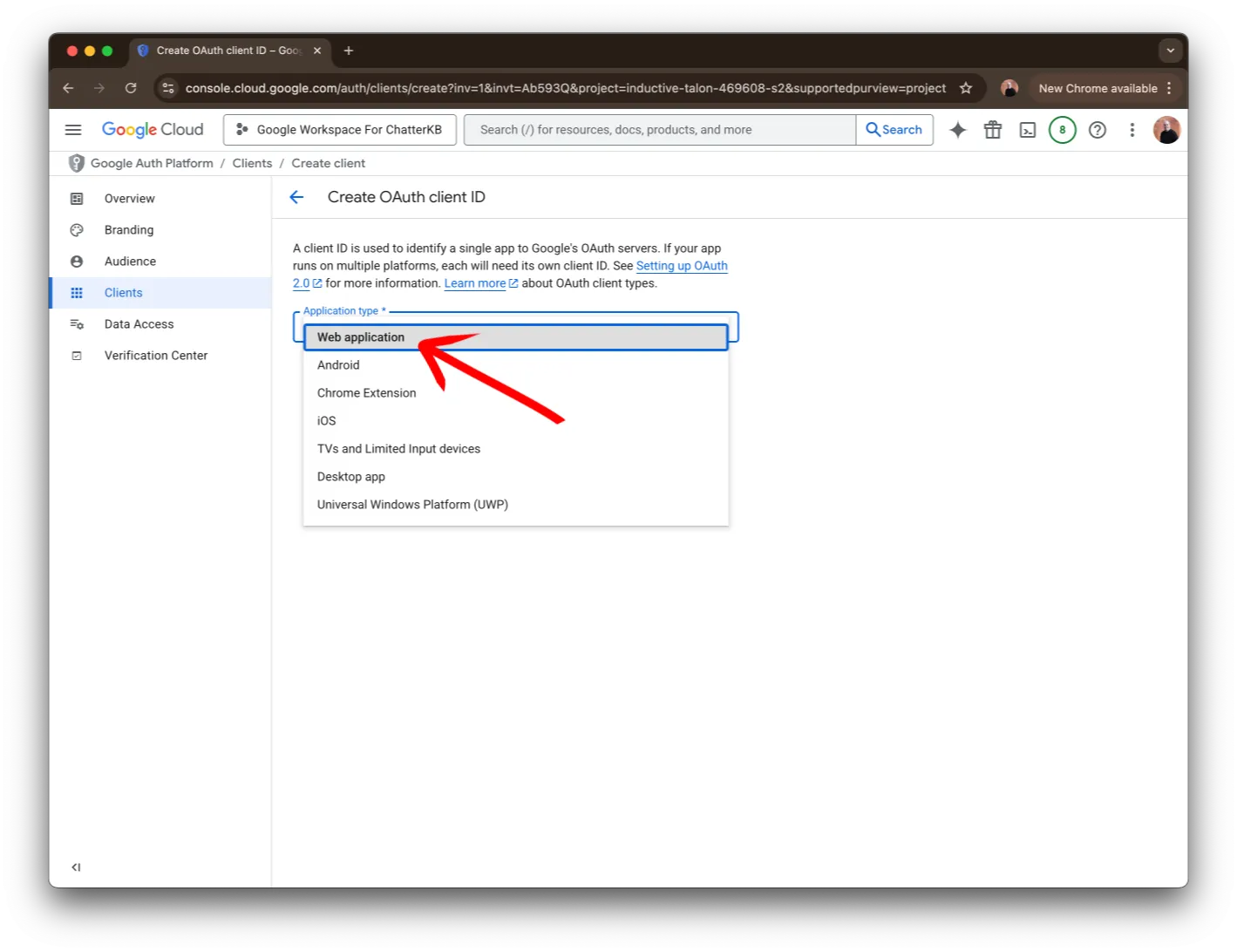The image size is (1237, 952).
Task: Open the Overview page
Action: pos(161,199)
